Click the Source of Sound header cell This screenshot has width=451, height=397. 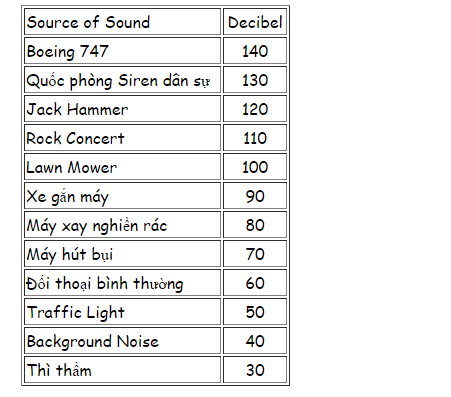(x=122, y=22)
